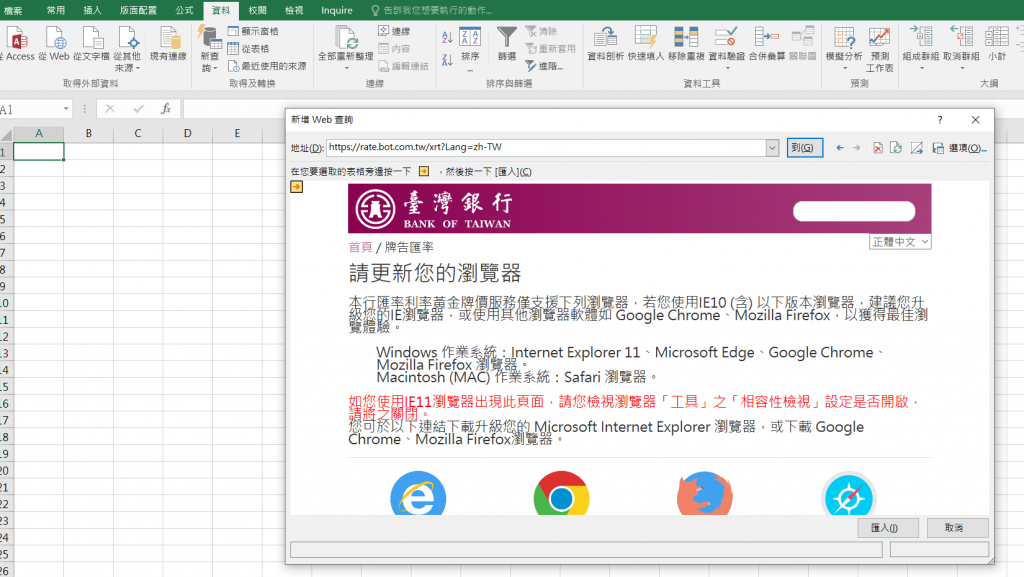1024x577 pixels.
Task: Select cell A1 in the worksheet
Action: (x=39, y=151)
